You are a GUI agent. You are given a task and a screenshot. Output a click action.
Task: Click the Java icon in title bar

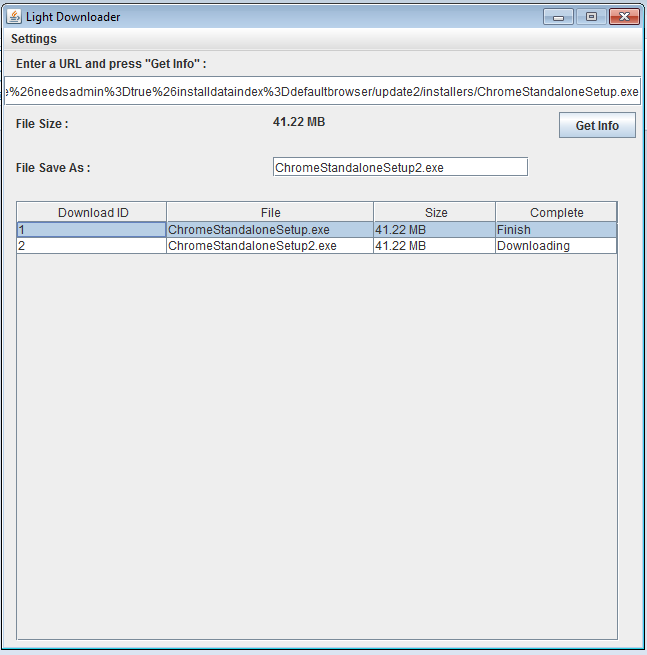pyautogui.click(x=14, y=17)
